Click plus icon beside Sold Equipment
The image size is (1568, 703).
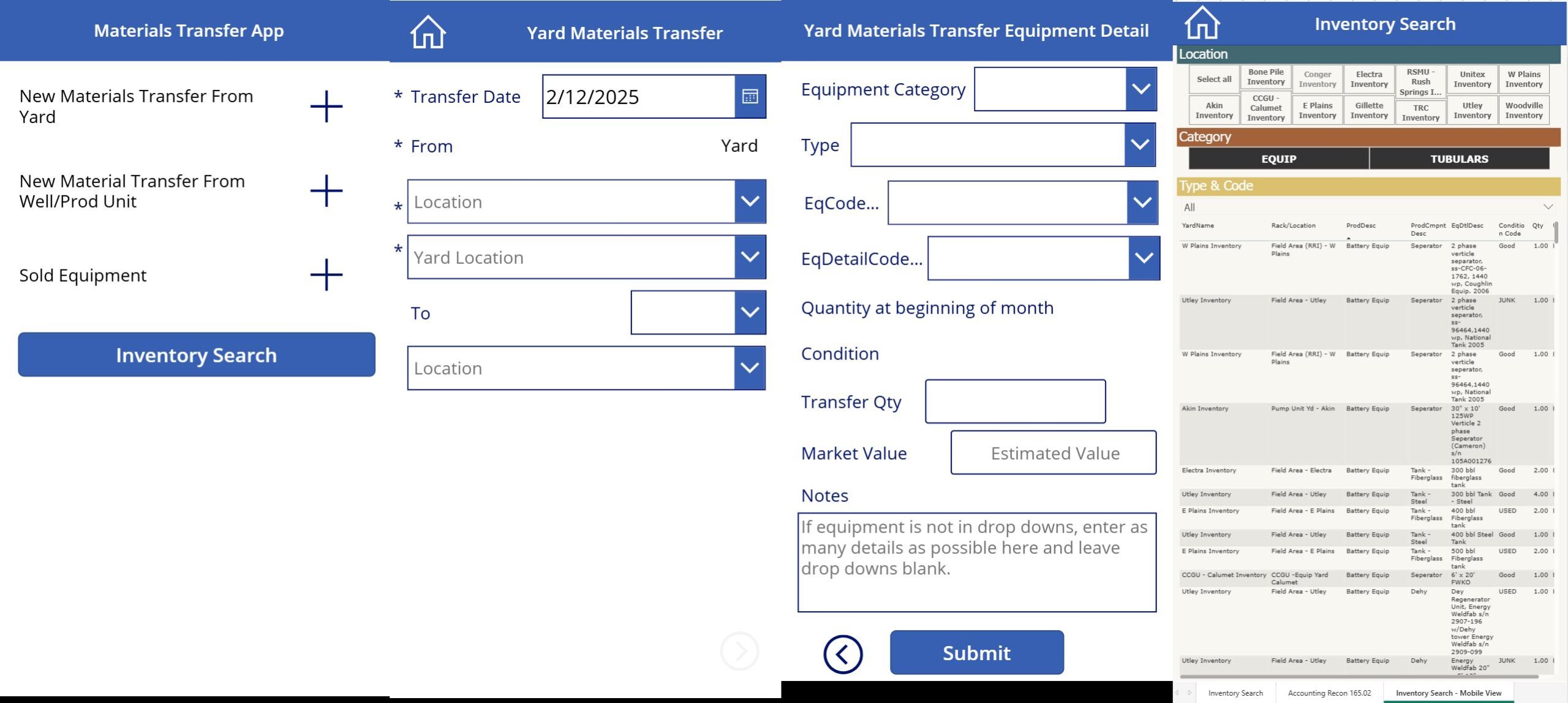point(326,275)
